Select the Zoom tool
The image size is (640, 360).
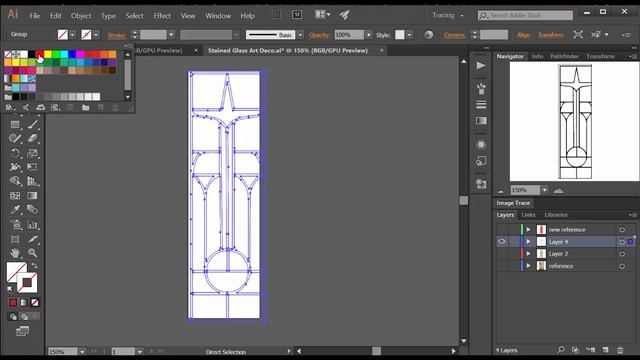[x=33, y=253]
